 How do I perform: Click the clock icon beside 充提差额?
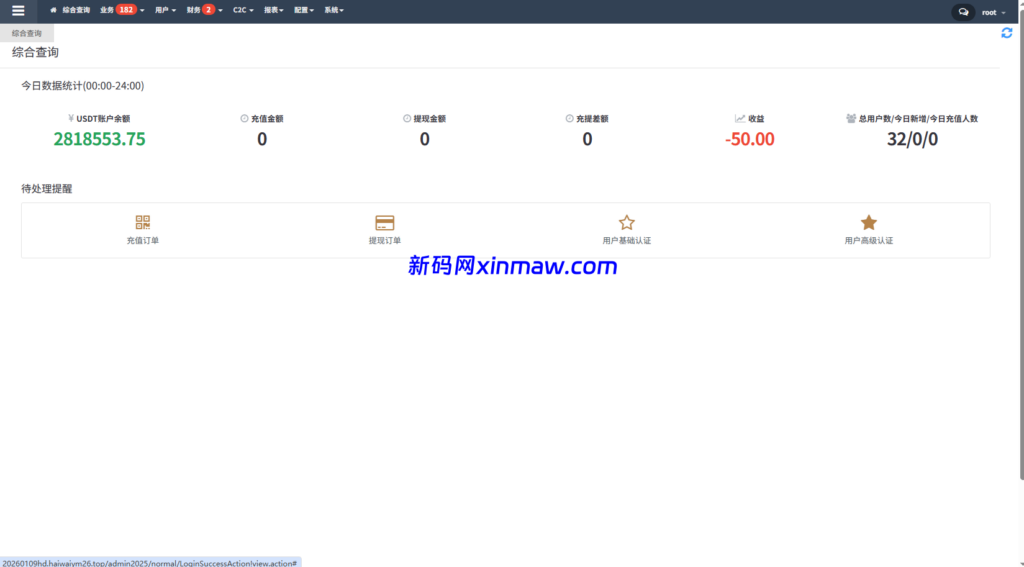tap(569, 118)
